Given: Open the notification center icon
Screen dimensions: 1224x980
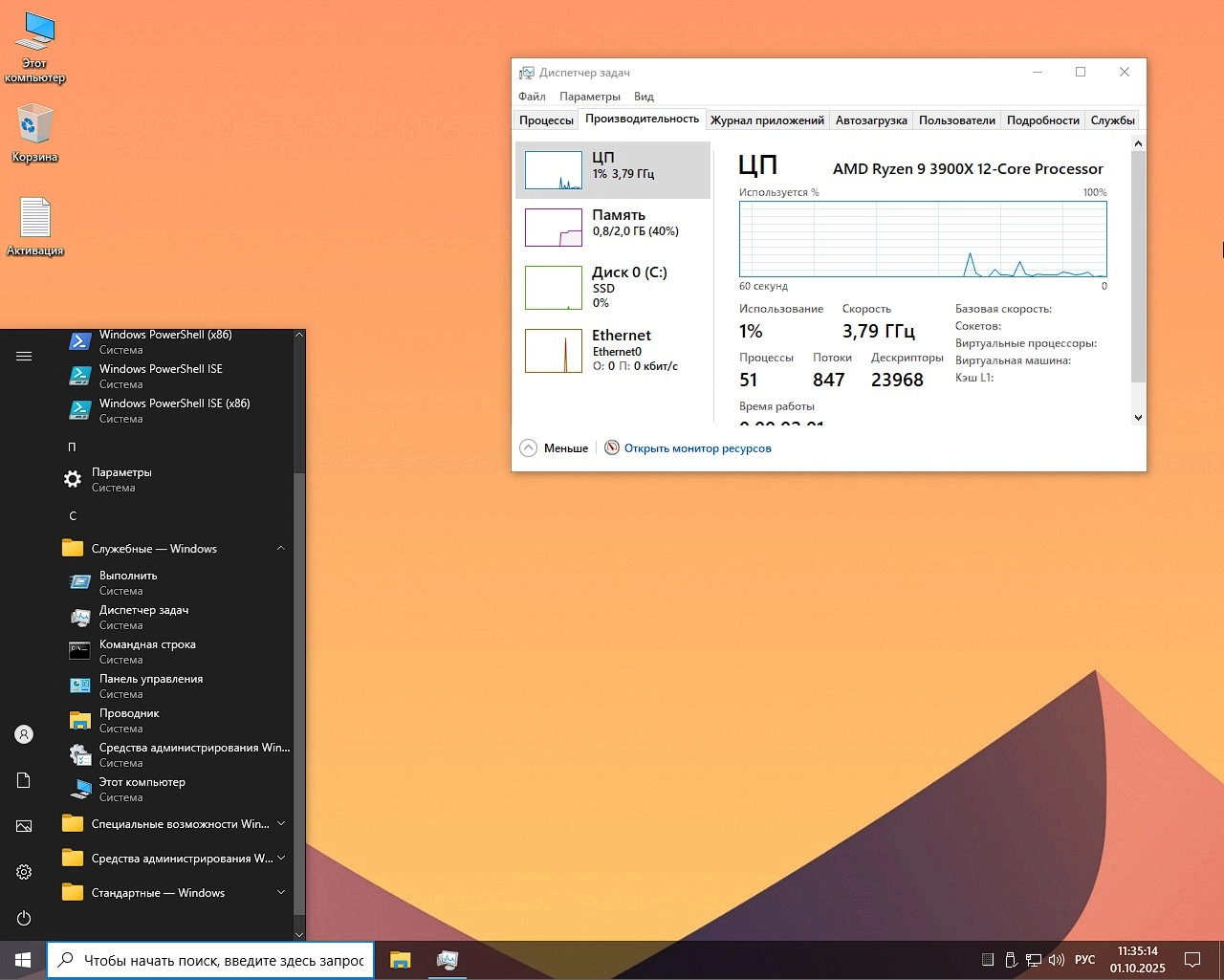Looking at the screenshot, I should [x=1192, y=960].
